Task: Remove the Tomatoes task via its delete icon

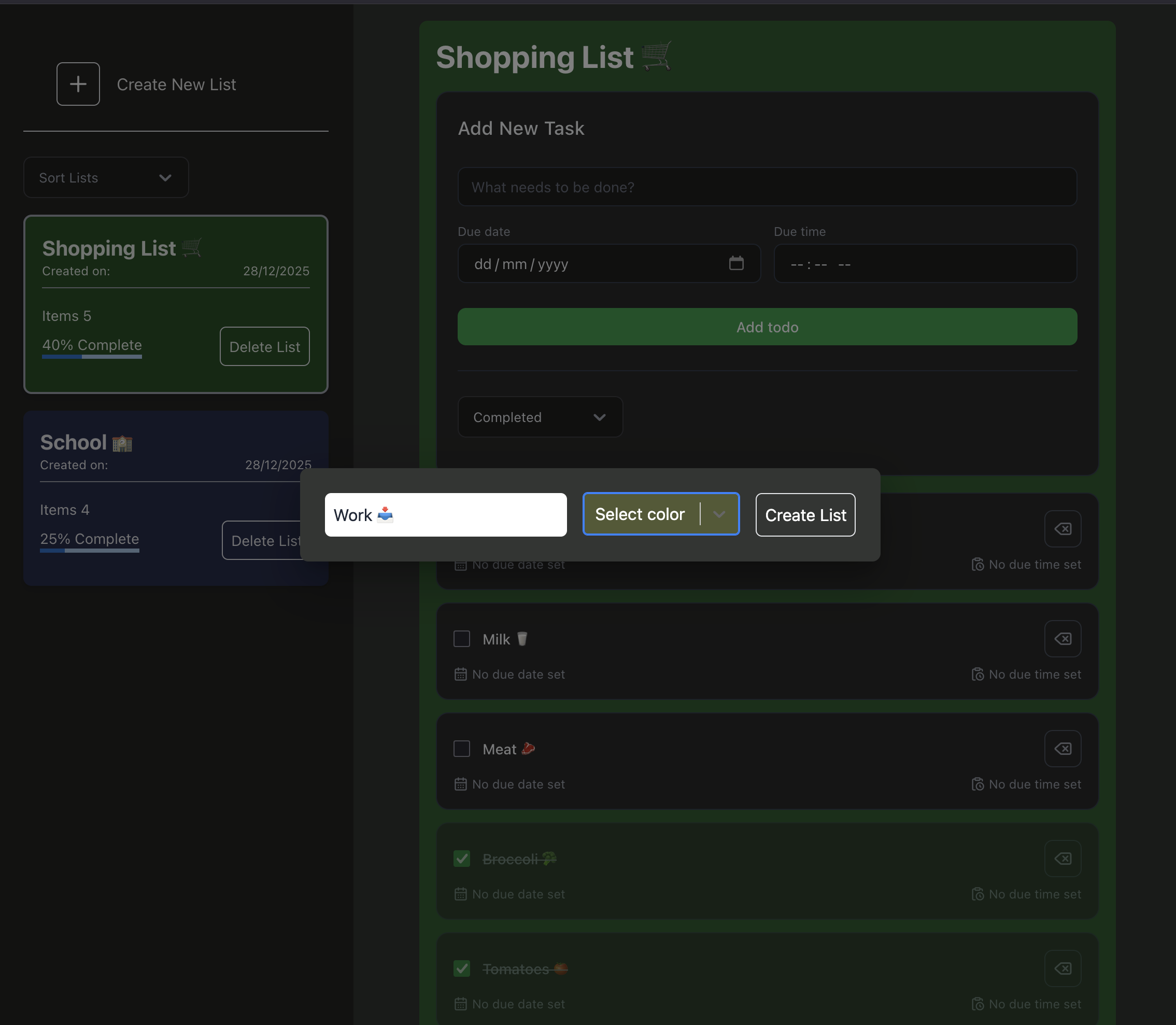Action: 1062,968
